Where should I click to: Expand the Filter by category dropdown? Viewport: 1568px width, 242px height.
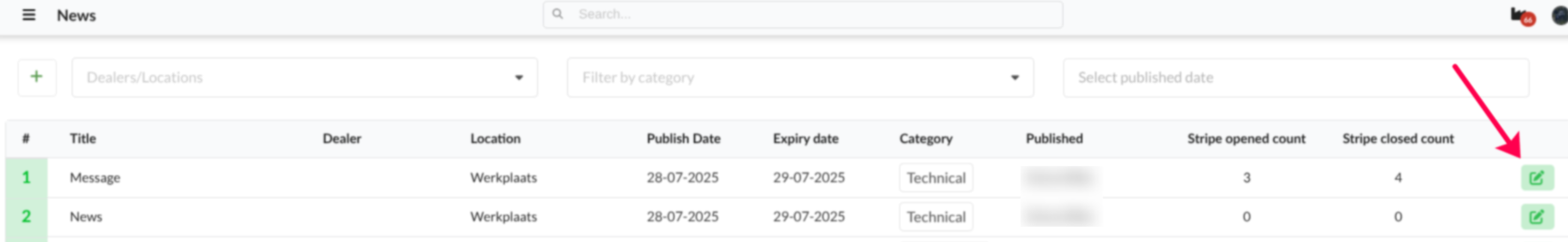point(800,78)
